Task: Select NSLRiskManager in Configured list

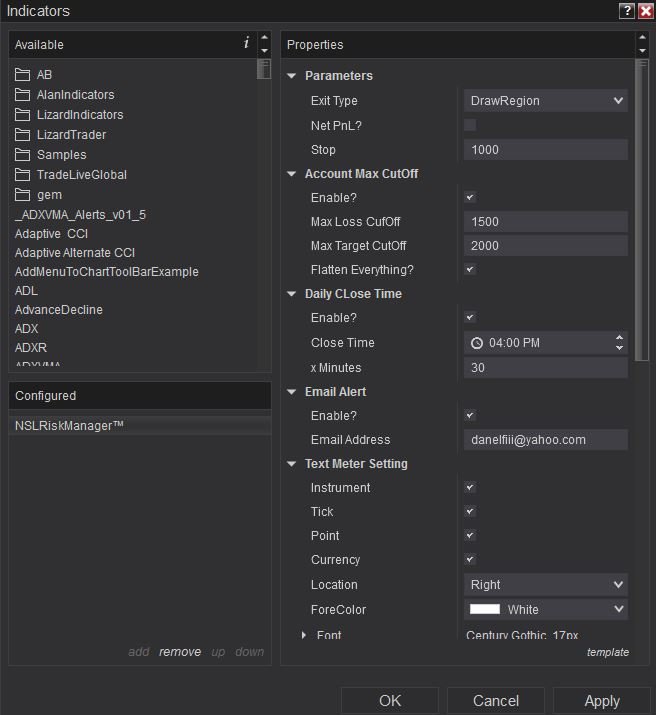Action: (x=70, y=426)
